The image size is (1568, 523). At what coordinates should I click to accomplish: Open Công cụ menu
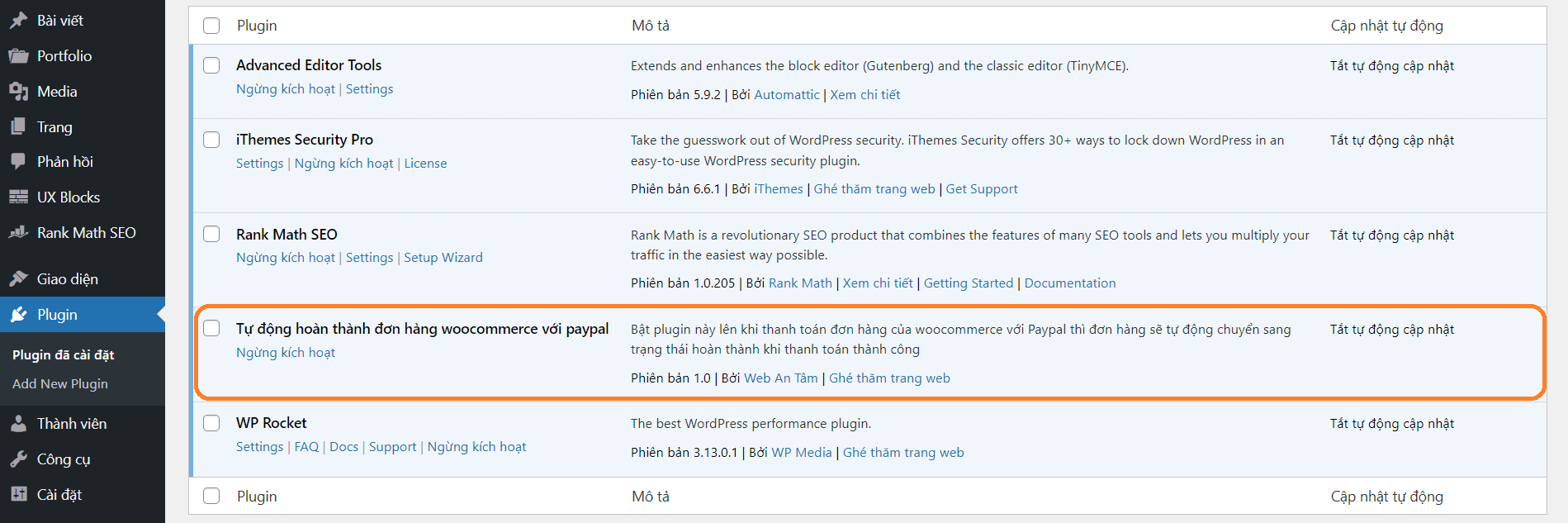[x=64, y=459]
